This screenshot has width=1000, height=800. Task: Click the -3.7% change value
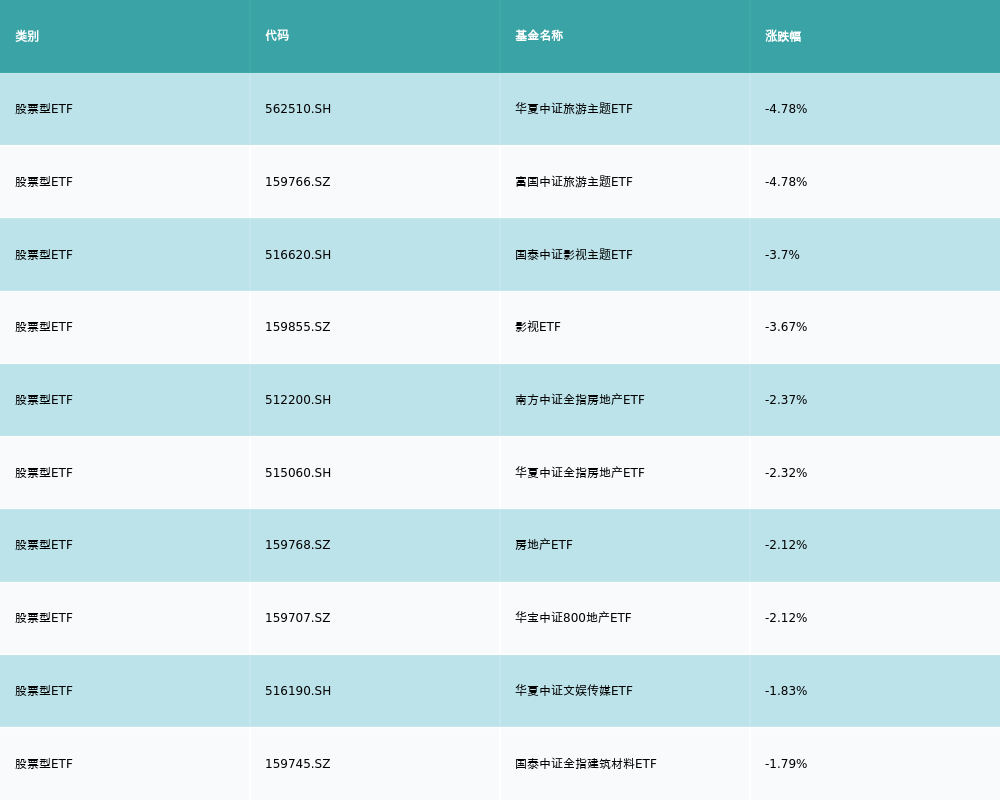(782, 255)
